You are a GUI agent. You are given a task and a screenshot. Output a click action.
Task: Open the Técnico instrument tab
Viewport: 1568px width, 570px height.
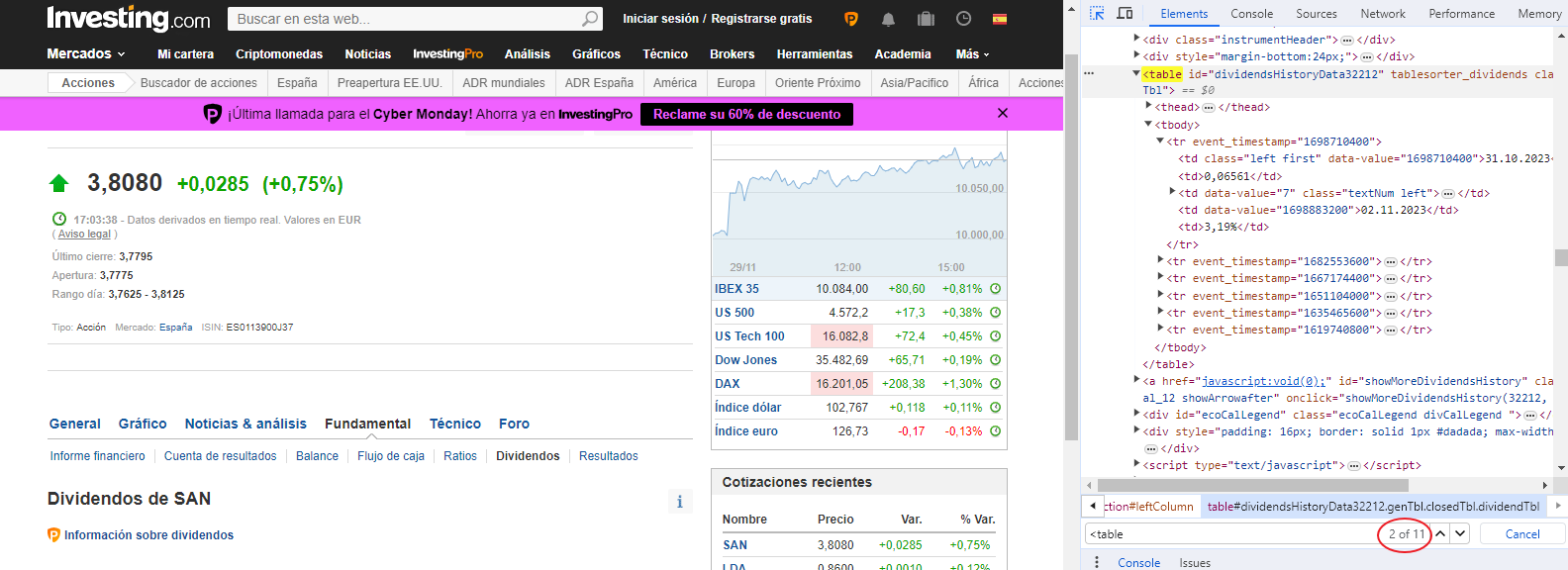tap(455, 424)
